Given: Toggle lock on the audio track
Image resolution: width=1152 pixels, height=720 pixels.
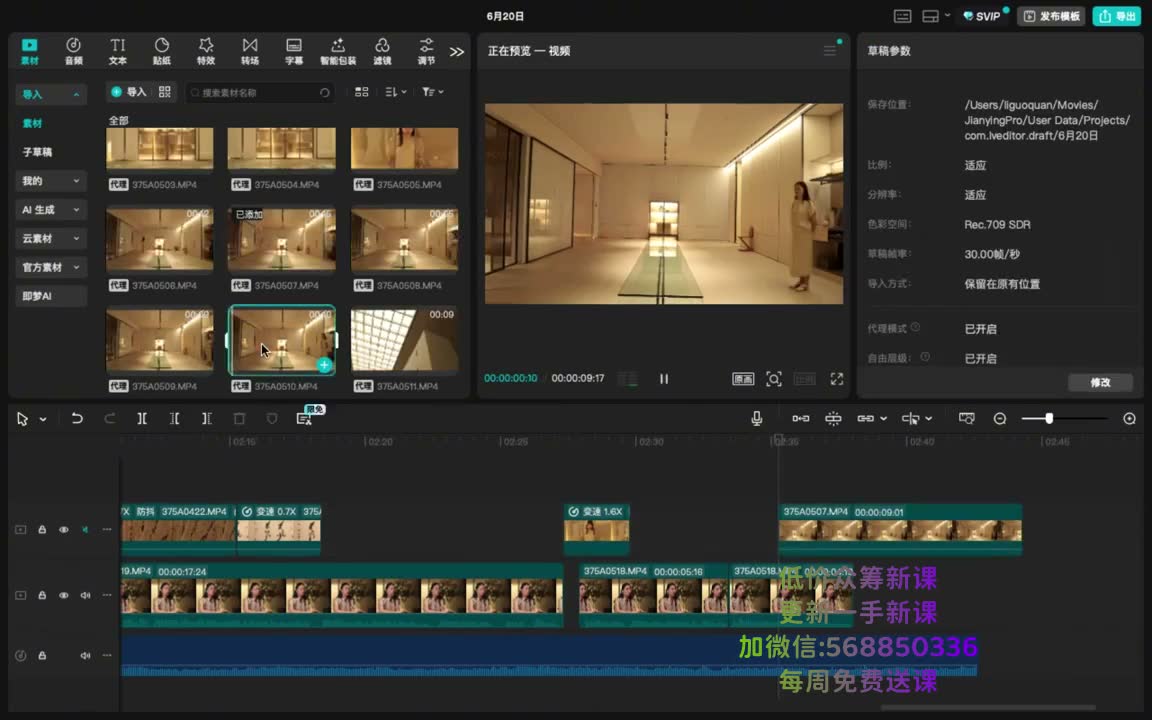Looking at the screenshot, I should pos(42,655).
